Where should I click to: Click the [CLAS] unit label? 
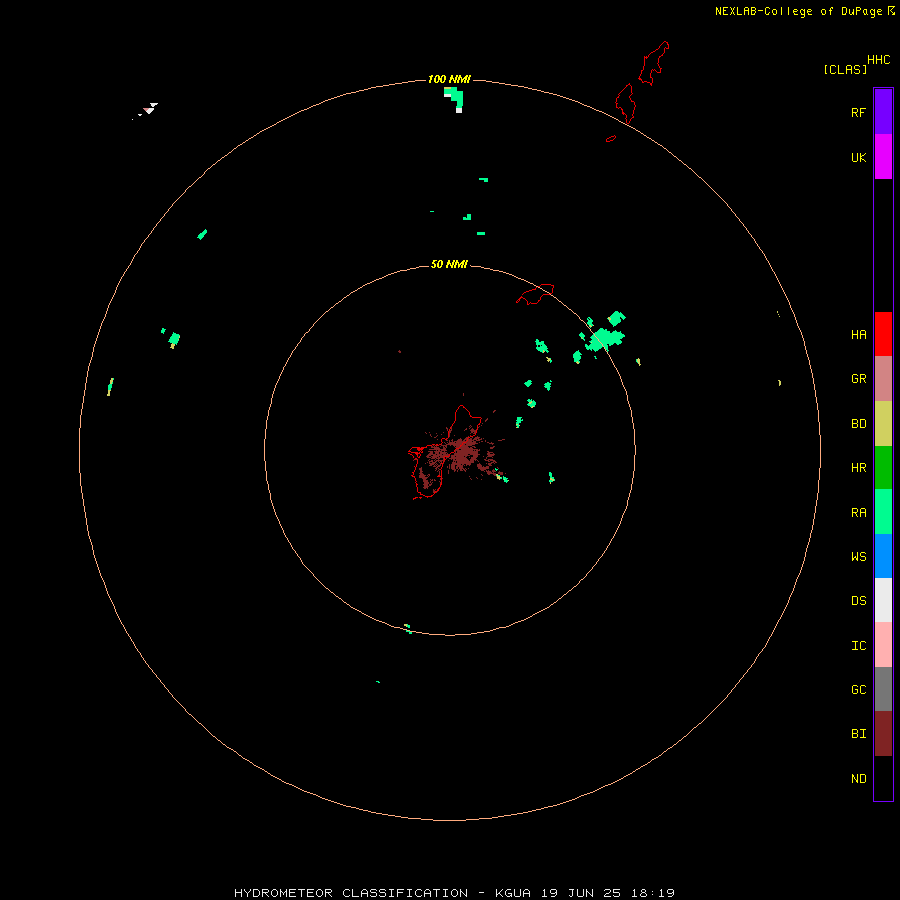[x=845, y=69]
